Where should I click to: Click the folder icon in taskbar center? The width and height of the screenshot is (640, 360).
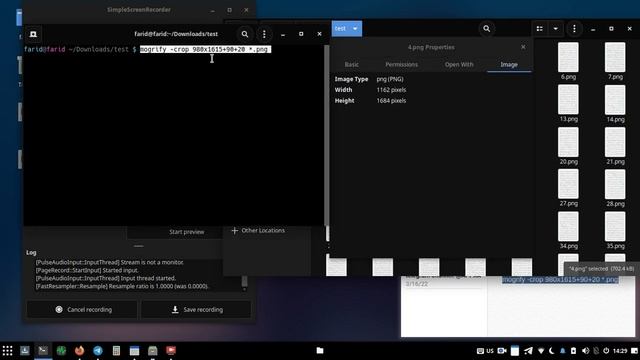pos(320,351)
